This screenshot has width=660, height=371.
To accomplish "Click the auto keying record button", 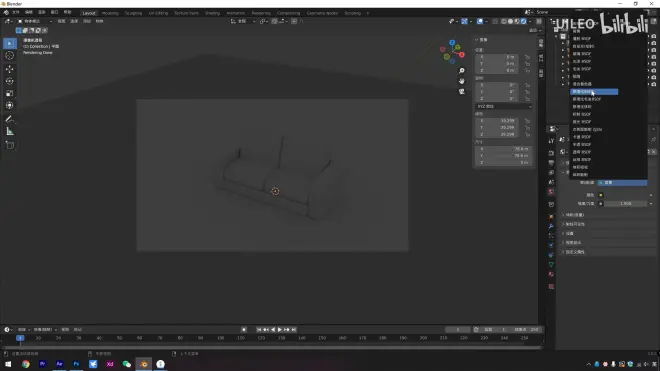I will 244,330.
